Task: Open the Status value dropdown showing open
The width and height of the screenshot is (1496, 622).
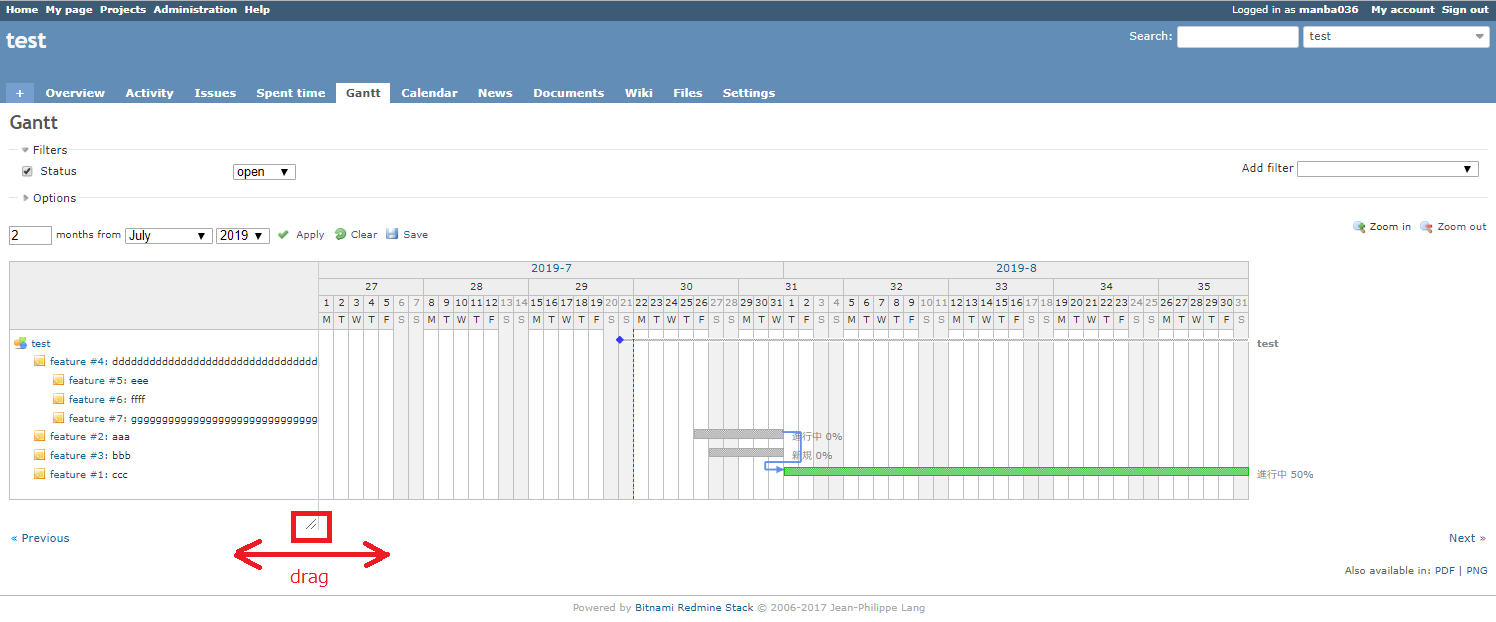Action: point(264,171)
